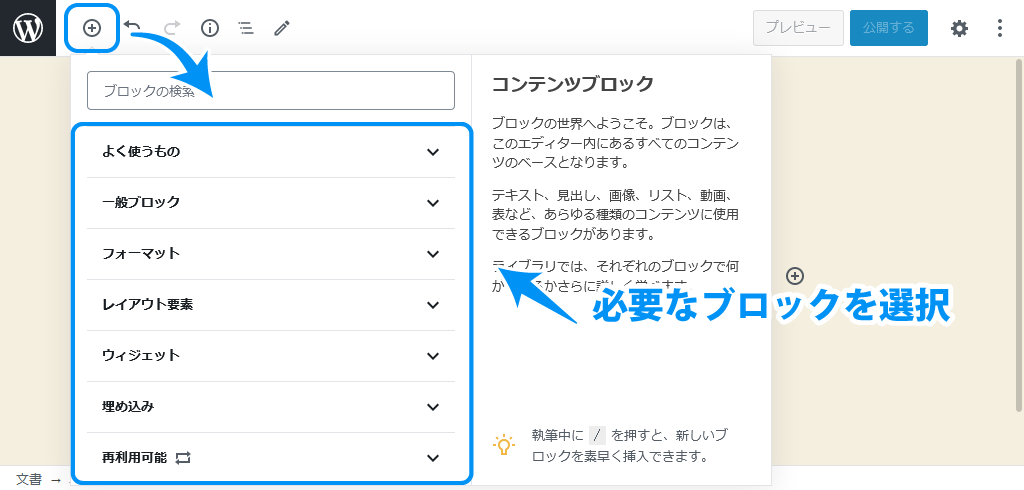The height and width of the screenshot is (490, 1024).
Task: Open the settings gear icon
Action: click(x=959, y=28)
